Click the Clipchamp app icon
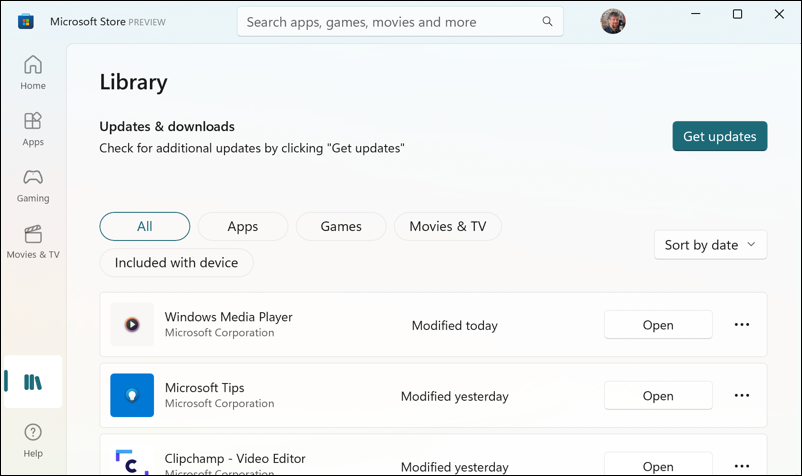 132,462
